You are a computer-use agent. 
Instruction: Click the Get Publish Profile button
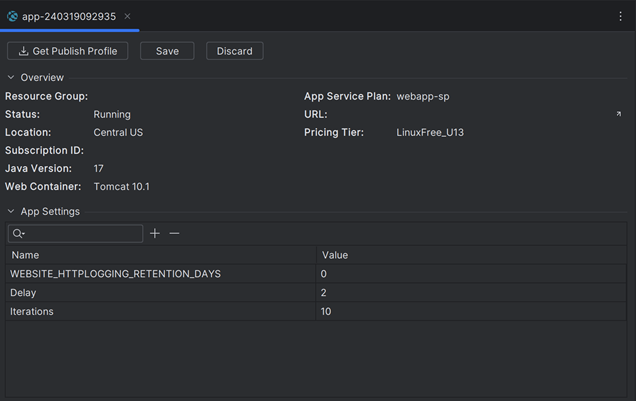67,51
